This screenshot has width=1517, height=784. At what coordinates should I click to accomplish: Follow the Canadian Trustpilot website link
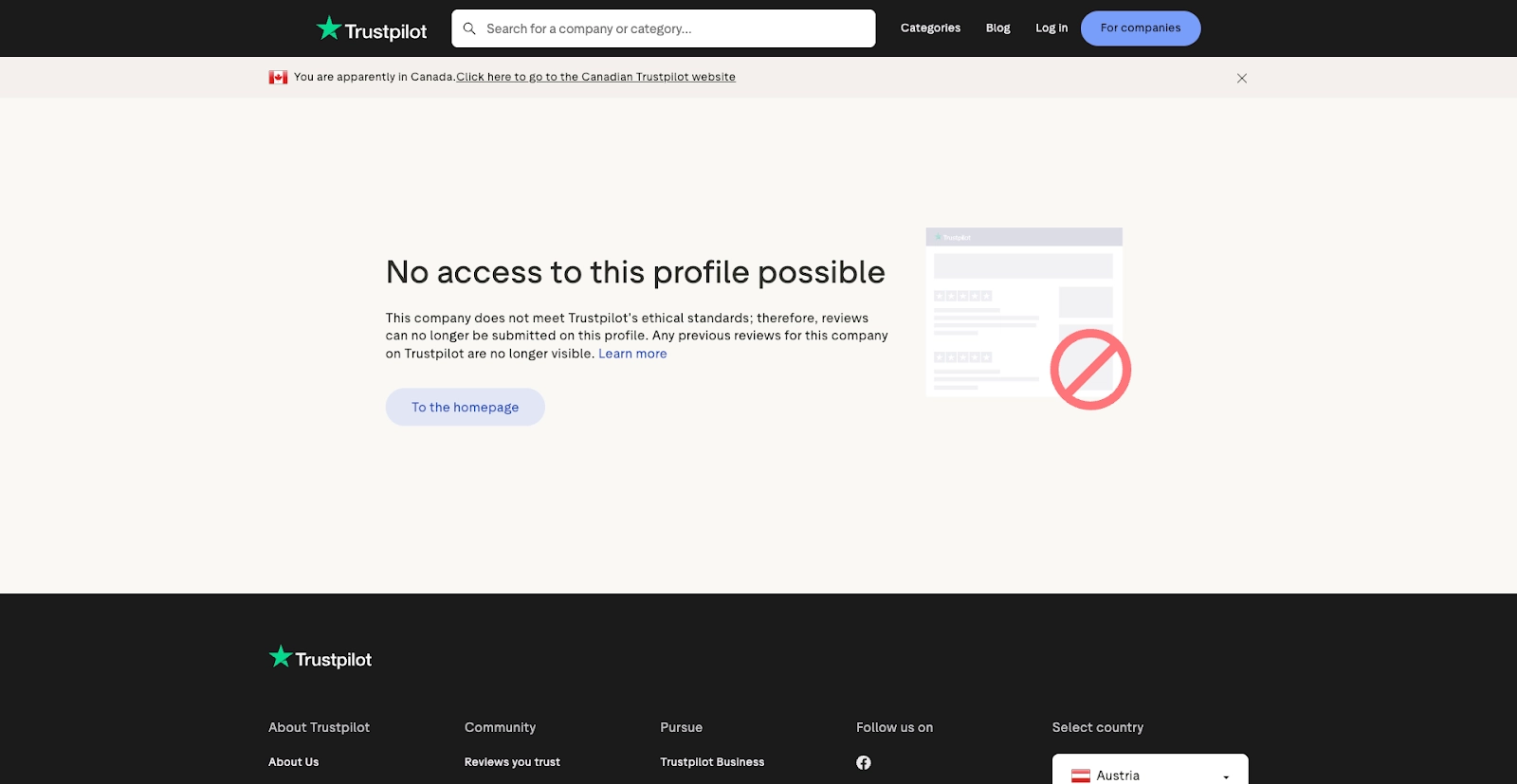pyautogui.click(x=595, y=78)
